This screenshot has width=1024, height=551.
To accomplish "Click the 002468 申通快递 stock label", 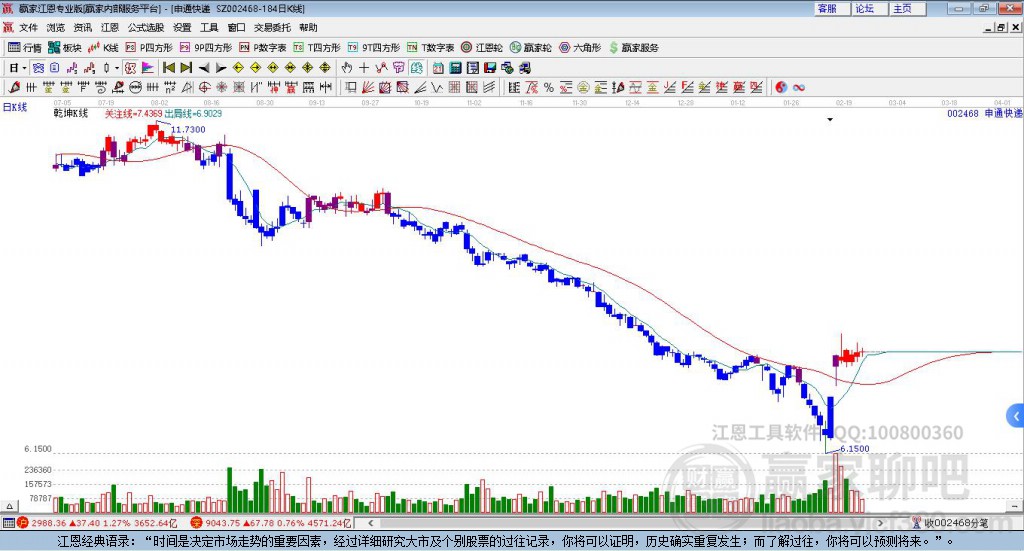I will 985,113.
